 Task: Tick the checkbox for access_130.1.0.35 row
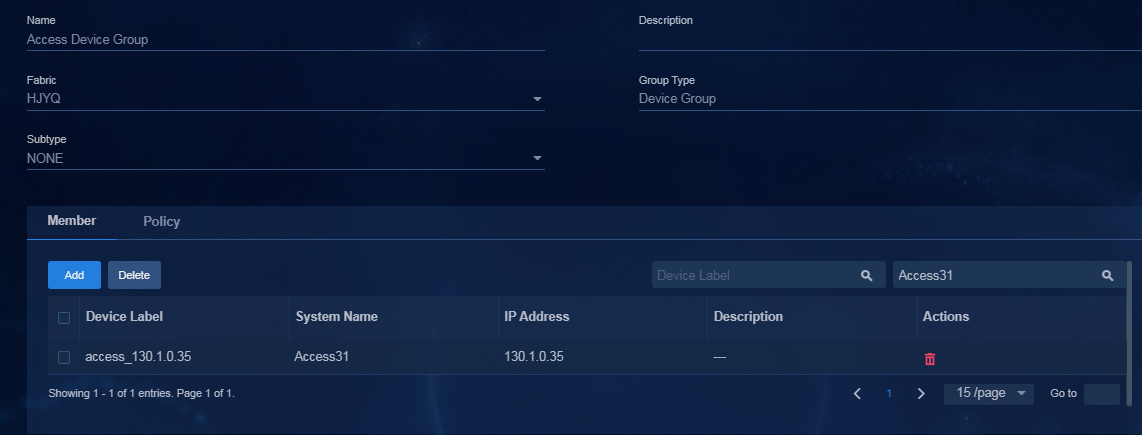64,357
